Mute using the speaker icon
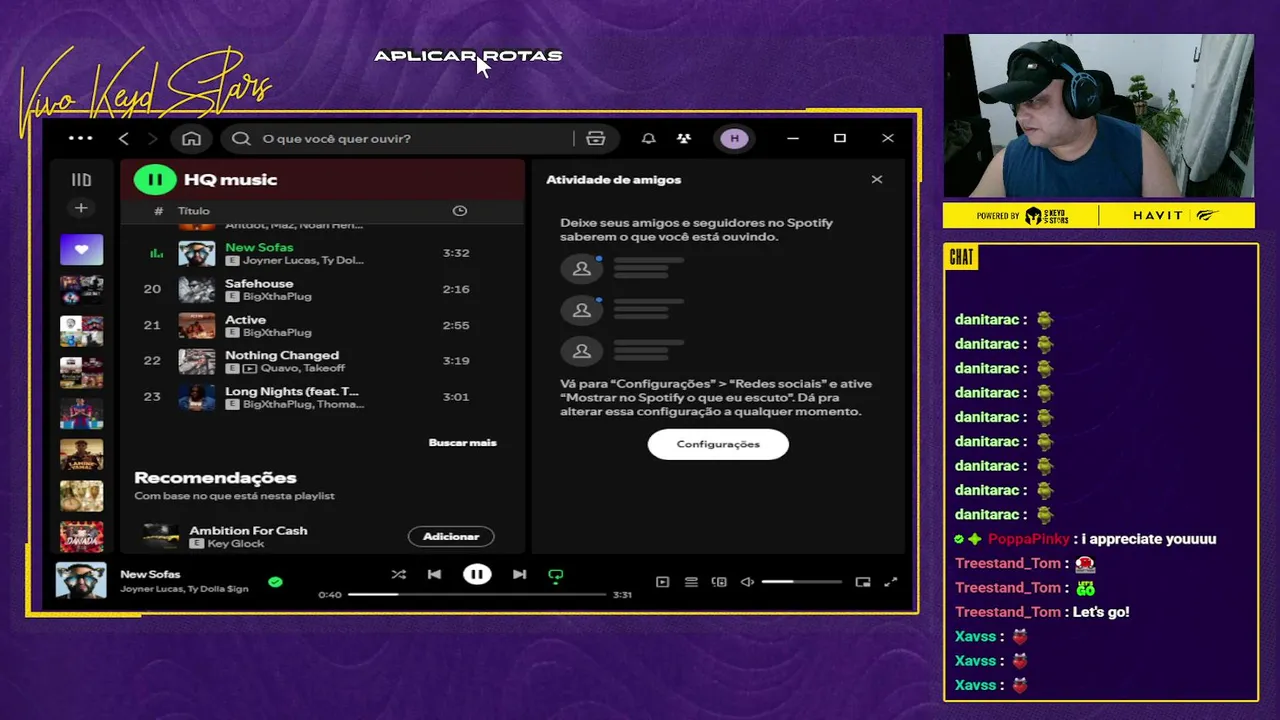1280x720 pixels. (x=747, y=582)
